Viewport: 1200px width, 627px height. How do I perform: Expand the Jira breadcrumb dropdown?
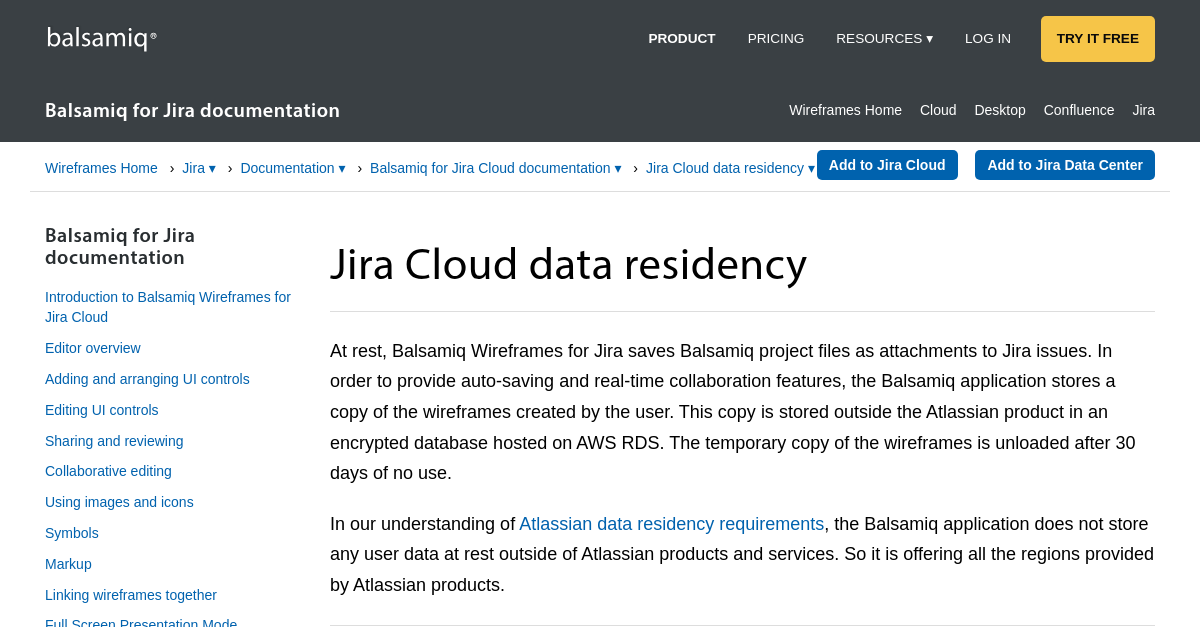(x=198, y=168)
